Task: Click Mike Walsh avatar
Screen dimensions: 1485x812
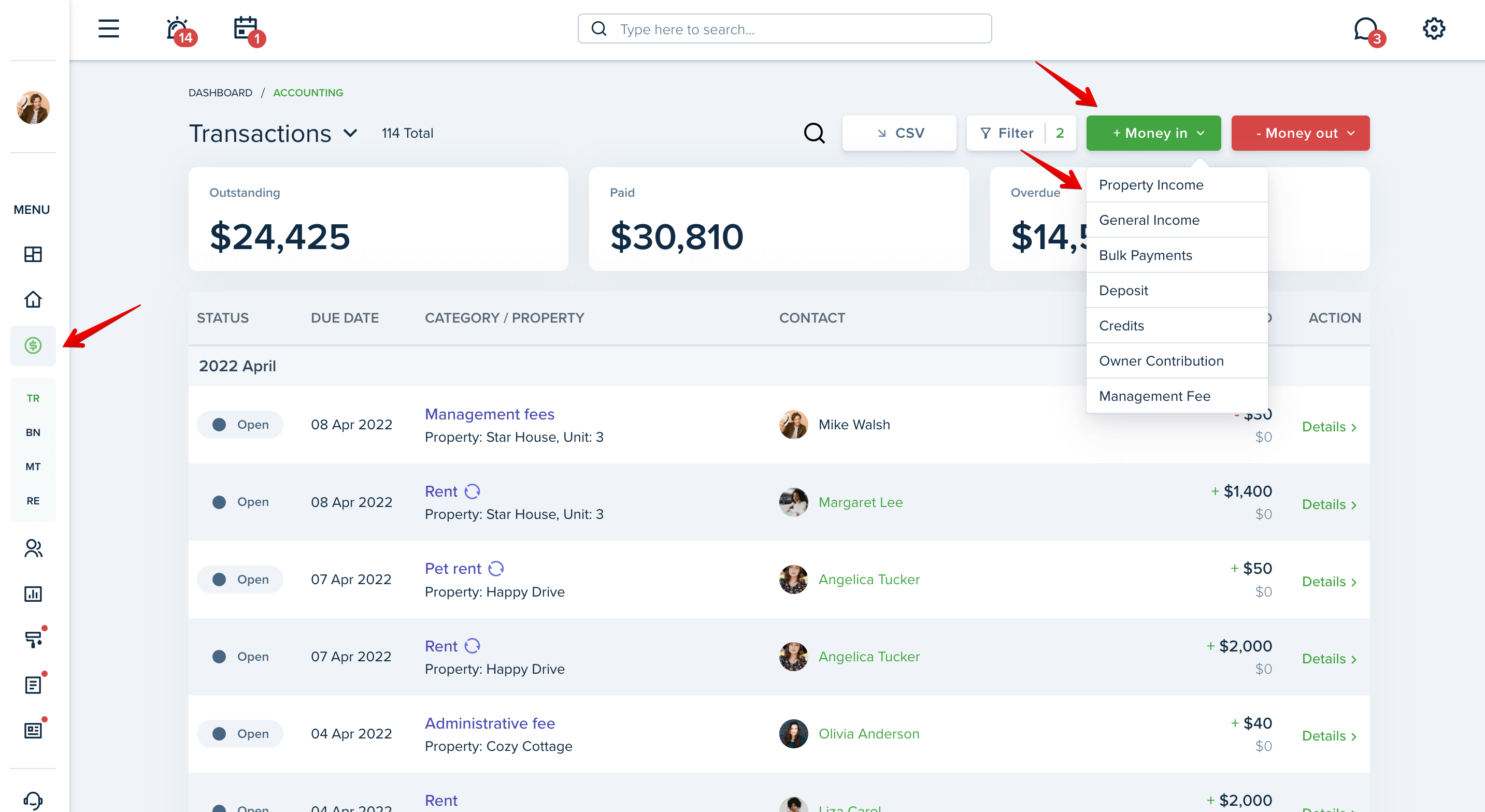Action: pos(793,425)
